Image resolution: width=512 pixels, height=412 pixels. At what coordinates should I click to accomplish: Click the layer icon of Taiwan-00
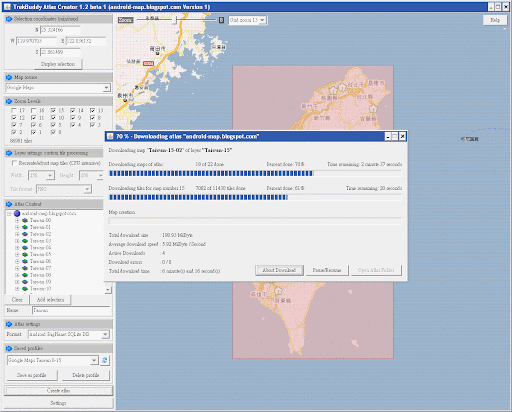click(25, 220)
